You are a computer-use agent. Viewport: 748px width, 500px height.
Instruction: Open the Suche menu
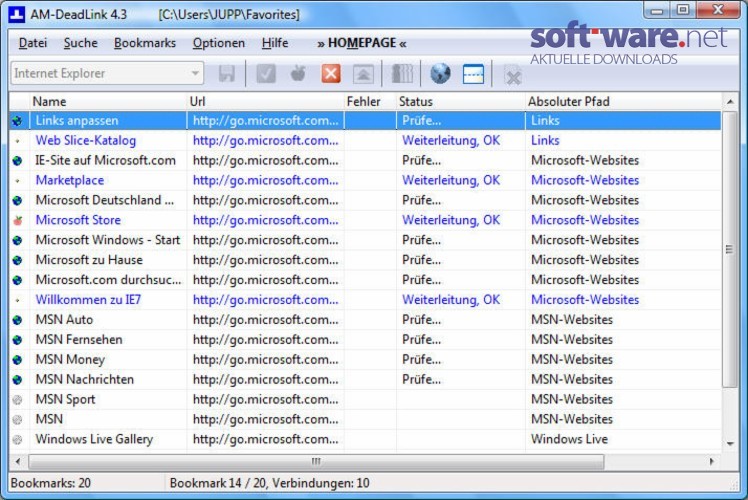pyautogui.click(x=81, y=43)
